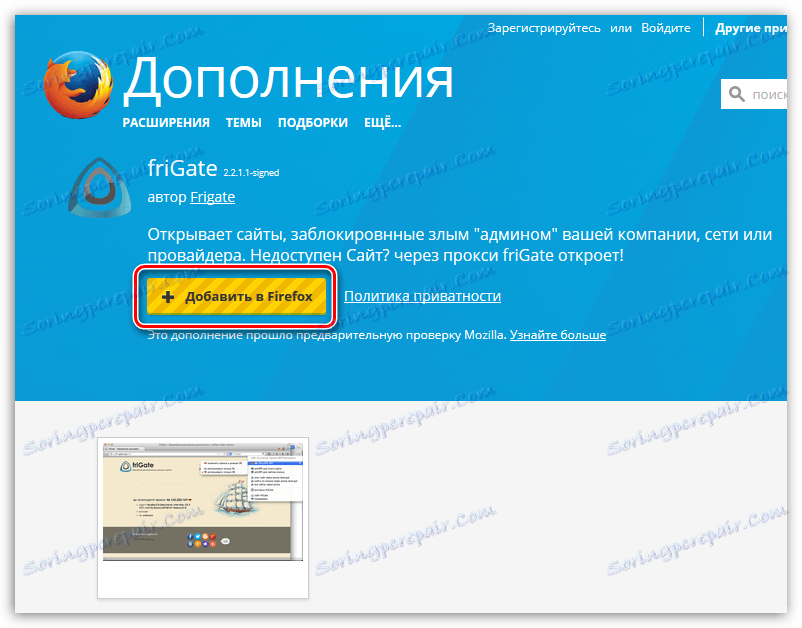Click the Войдите login link

pyautogui.click(x=665, y=28)
